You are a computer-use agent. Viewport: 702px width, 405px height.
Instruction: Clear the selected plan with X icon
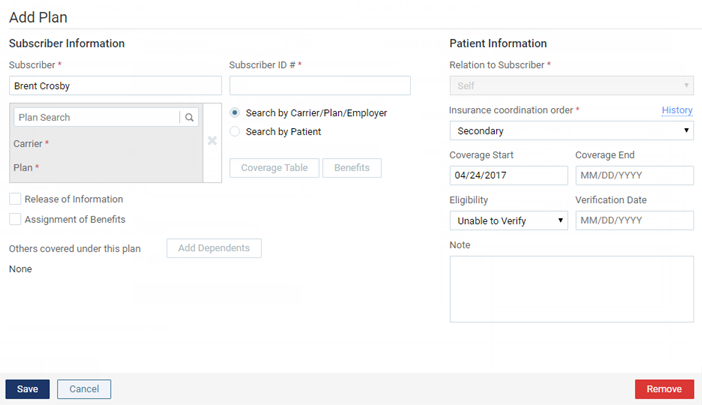point(212,141)
